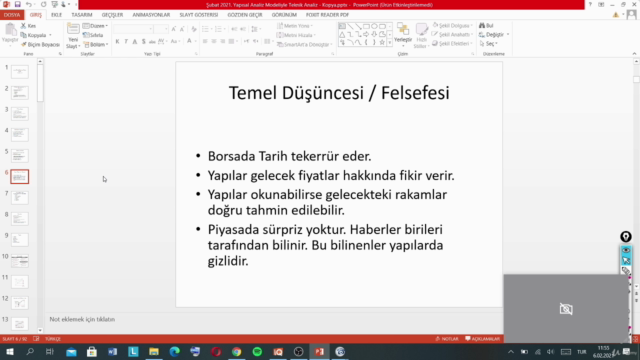The height and width of the screenshot is (360, 640).
Task: Toggle NOTLAR notes in status bar
Action: 447,339
